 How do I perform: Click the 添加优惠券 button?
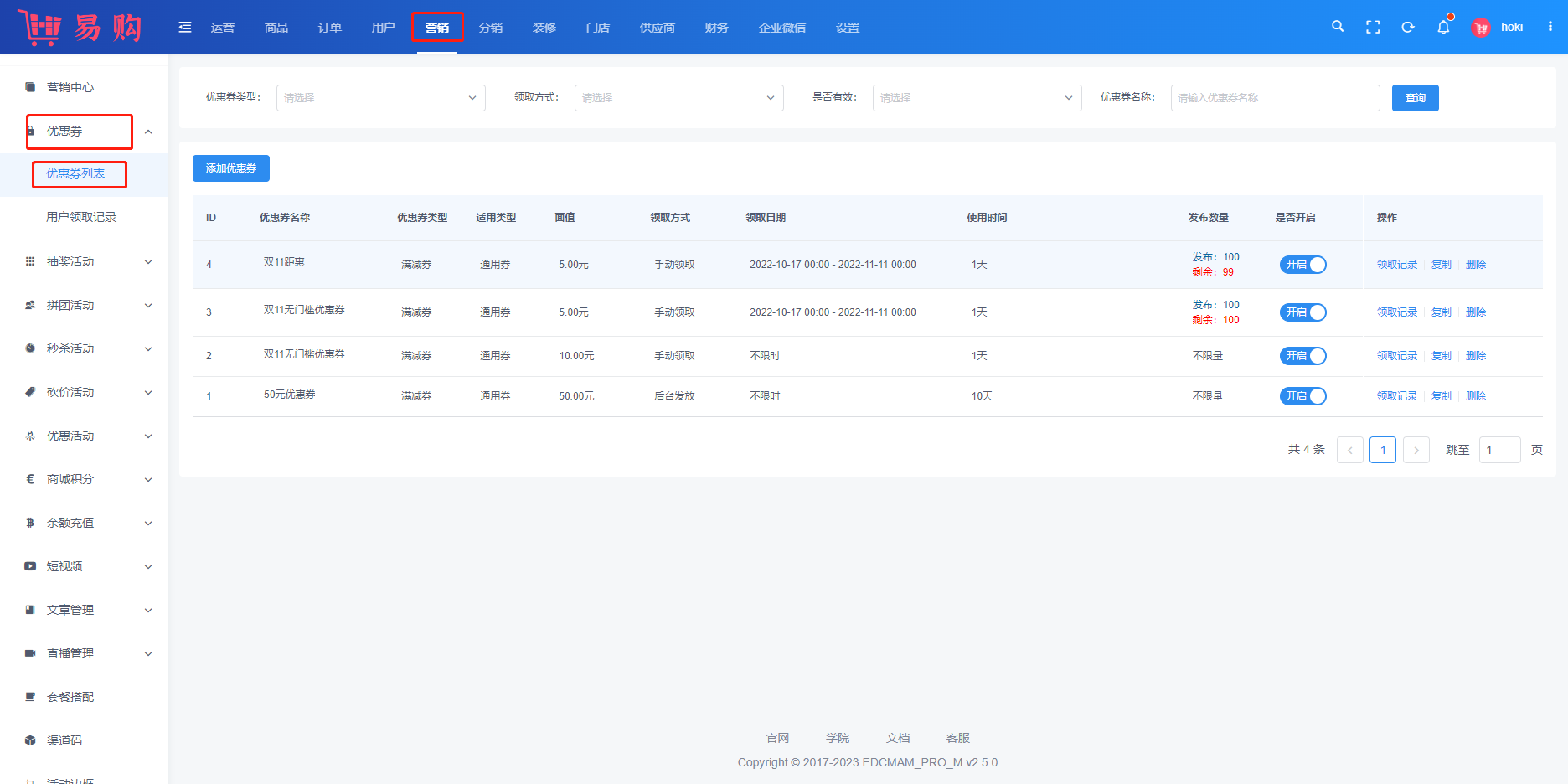(231, 168)
